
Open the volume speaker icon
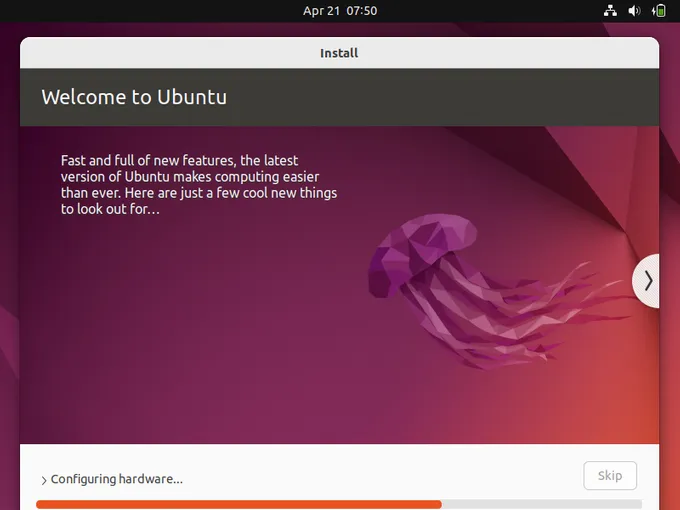(x=634, y=10)
